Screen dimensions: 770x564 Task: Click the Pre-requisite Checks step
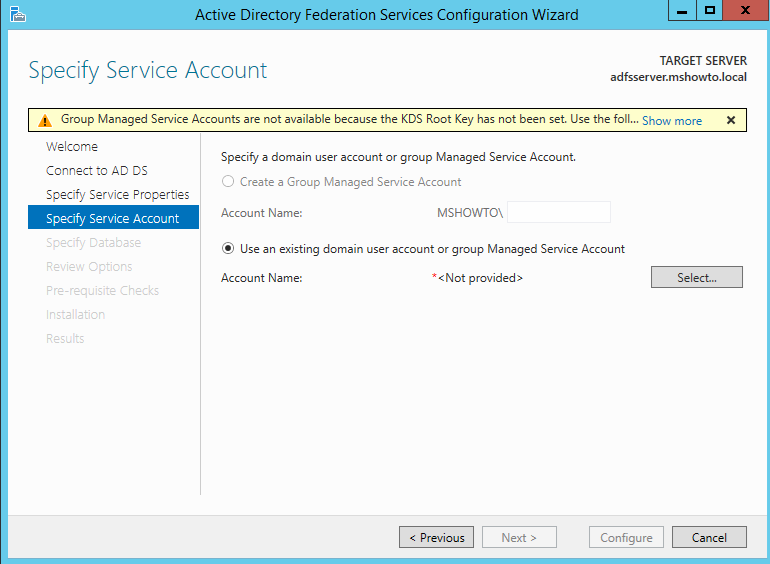point(102,291)
